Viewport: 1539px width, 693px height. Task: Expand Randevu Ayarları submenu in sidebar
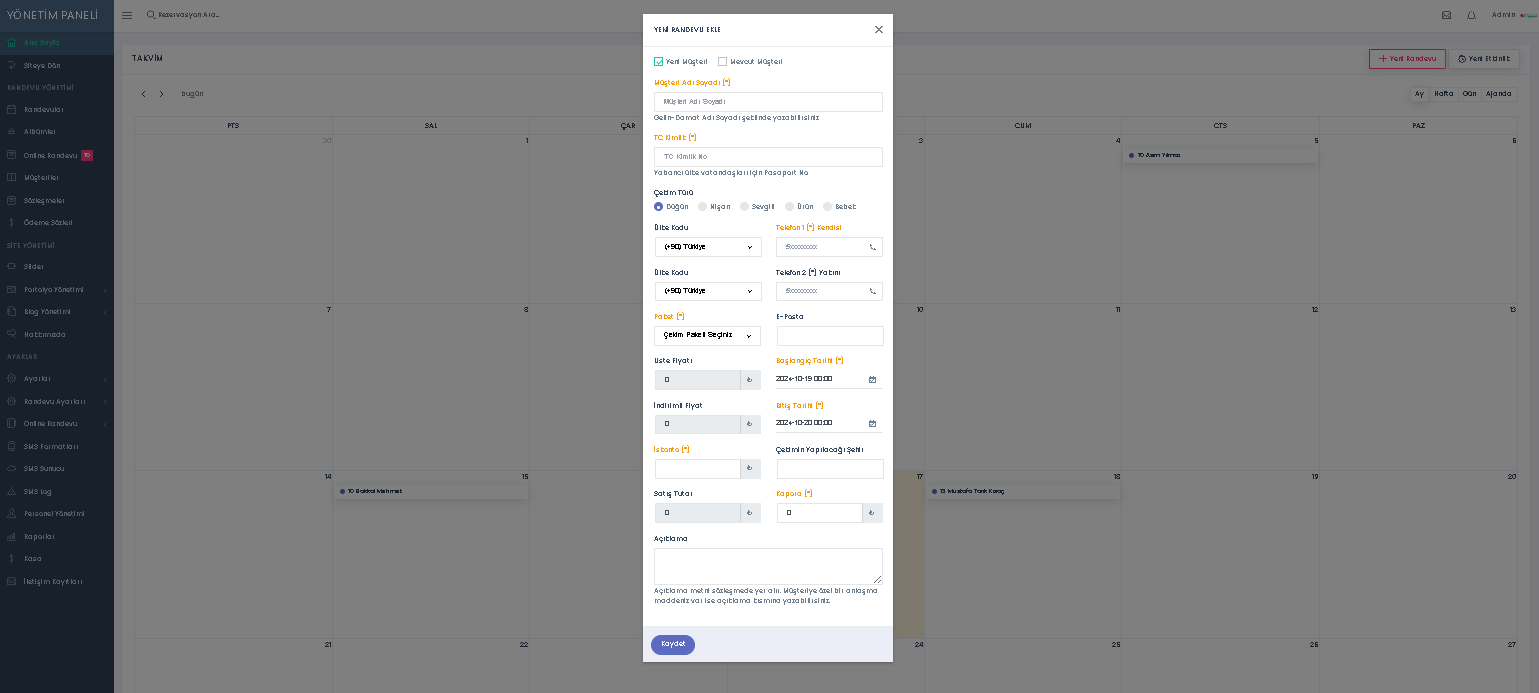click(x=57, y=402)
